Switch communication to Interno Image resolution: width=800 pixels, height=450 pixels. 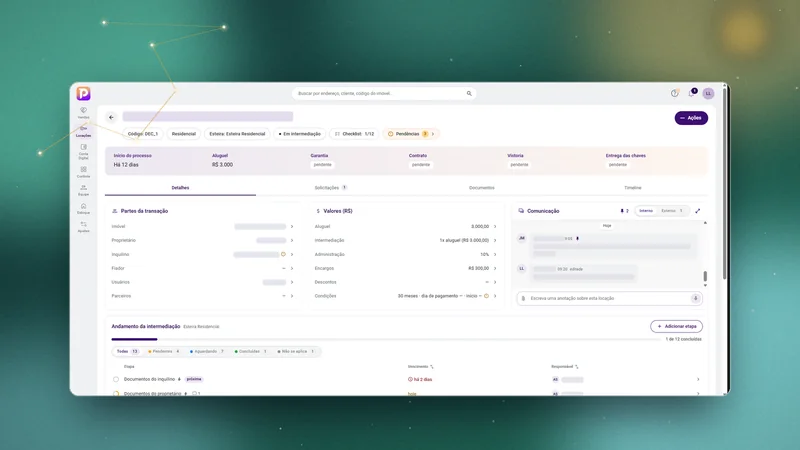[x=646, y=211]
